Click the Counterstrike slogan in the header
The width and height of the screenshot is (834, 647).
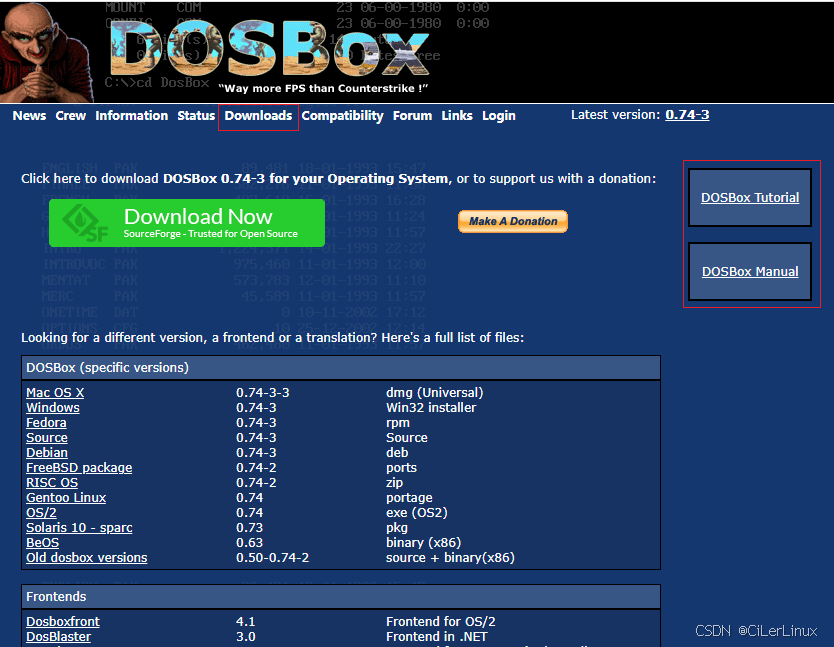(x=323, y=88)
